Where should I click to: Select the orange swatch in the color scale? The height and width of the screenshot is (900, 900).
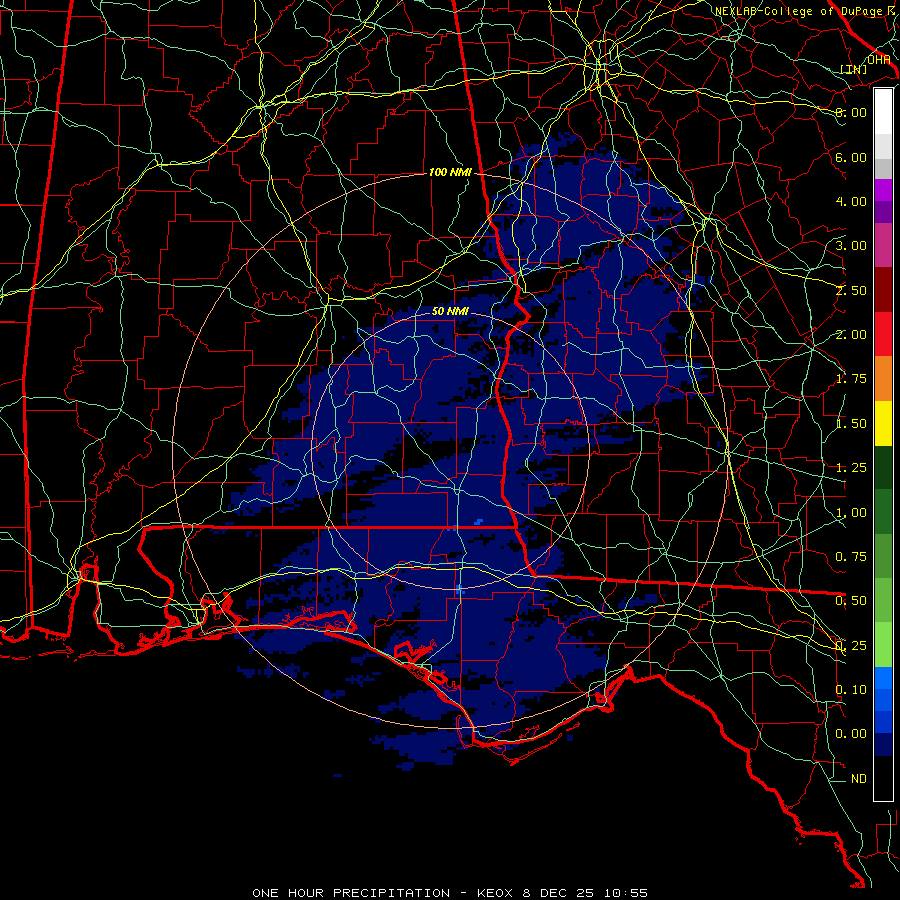(x=883, y=379)
